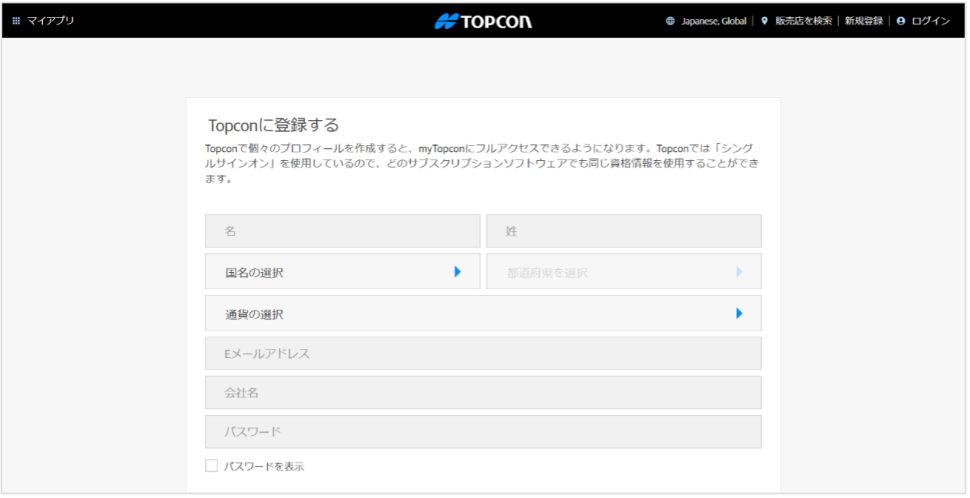Focus the 名 first name field
The height and width of the screenshot is (498, 970).
coord(342,231)
